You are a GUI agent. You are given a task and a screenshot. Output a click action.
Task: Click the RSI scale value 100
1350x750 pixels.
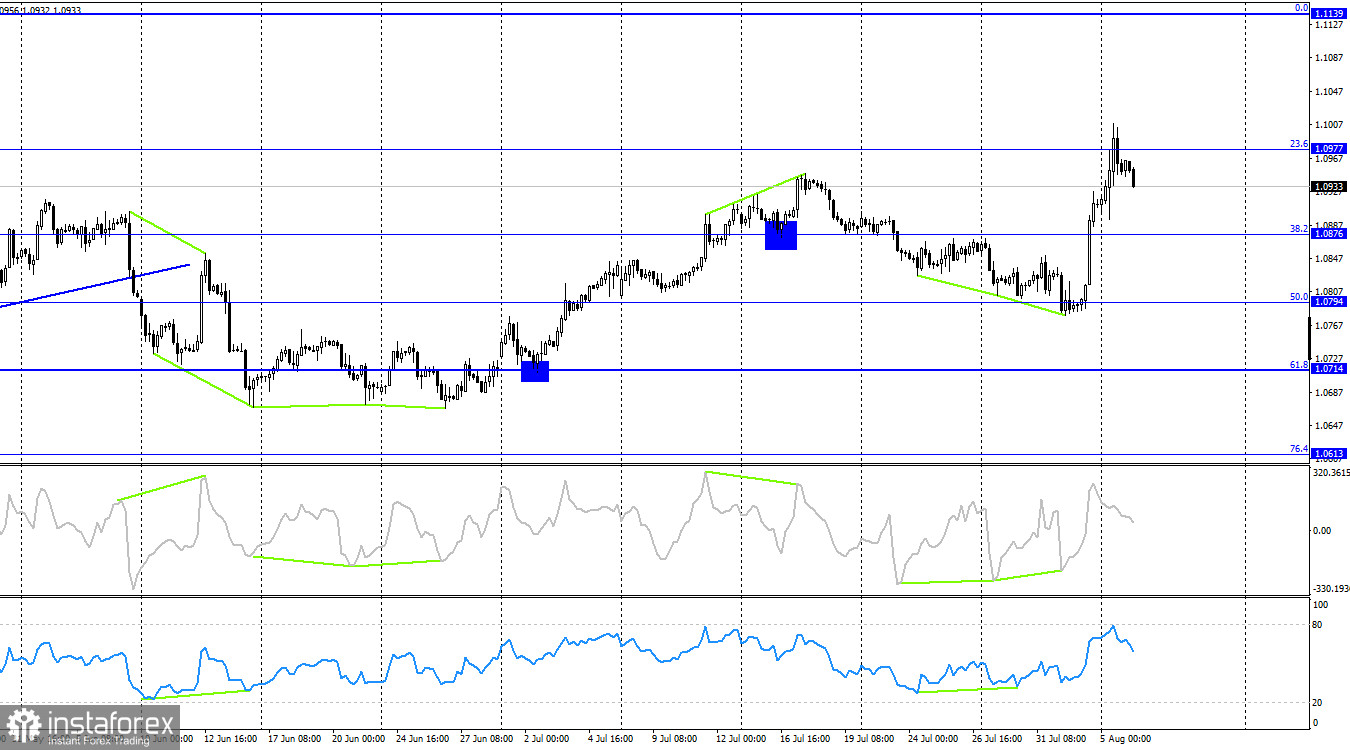[1321, 606]
